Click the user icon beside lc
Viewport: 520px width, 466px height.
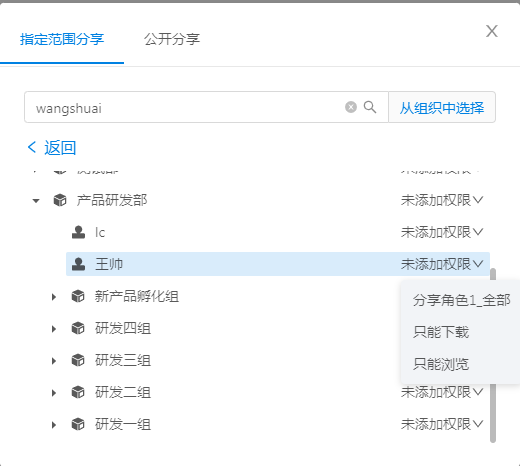(78, 232)
